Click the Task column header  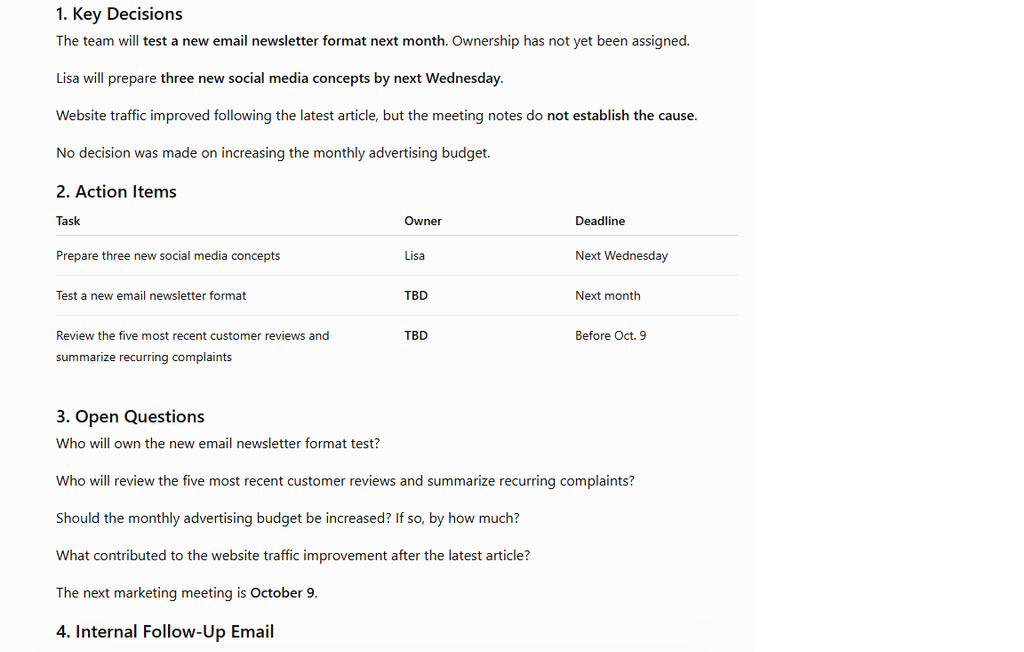coord(68,221)
